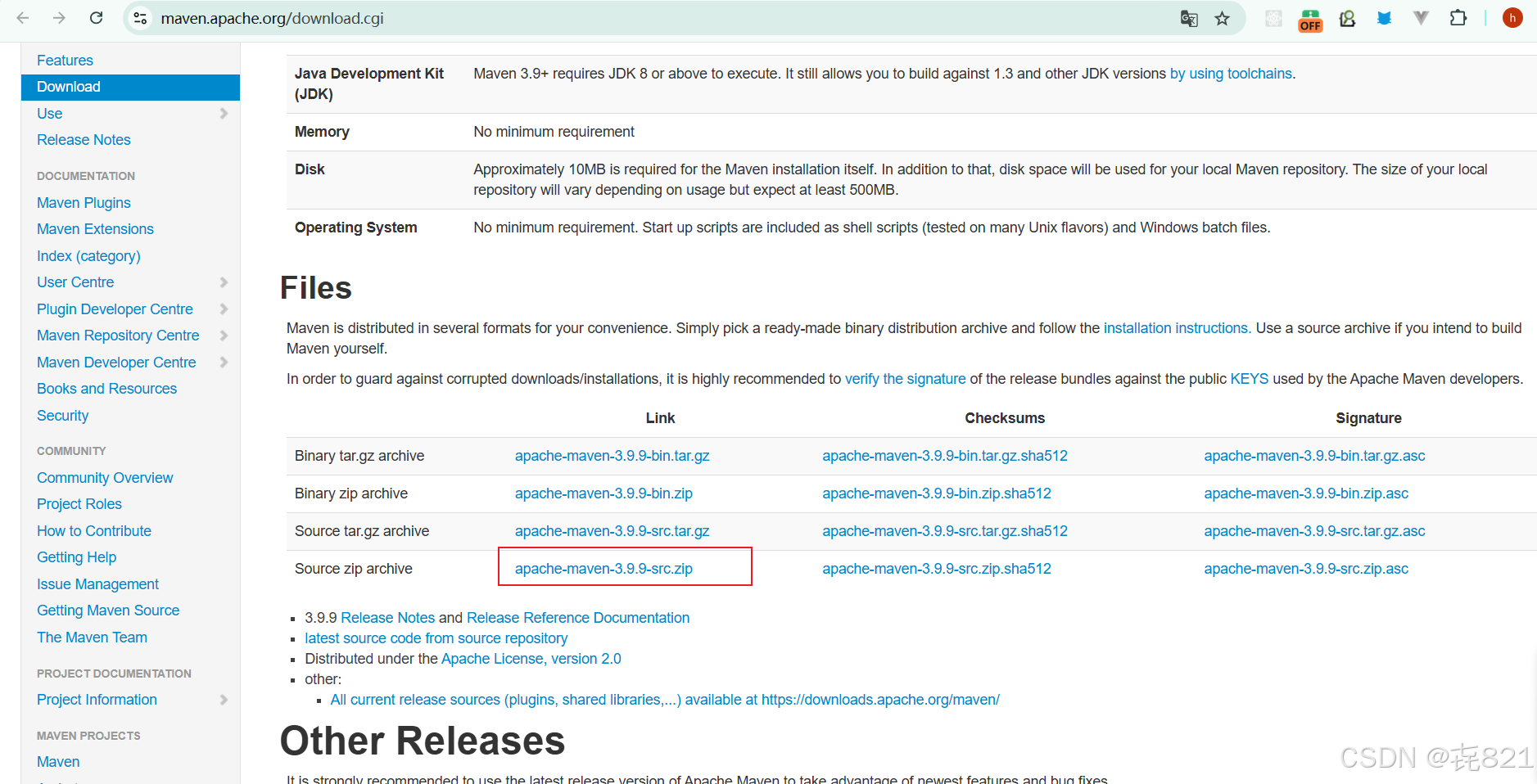
Task: Follow the 'by using toolchains' link
Action: tap(1231, 74)
